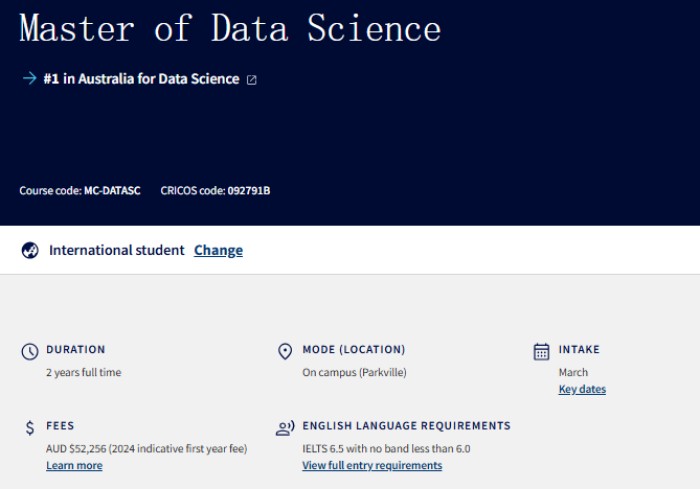
Task: Select the CRICOS code 092791B text
Action: point(249,190)
